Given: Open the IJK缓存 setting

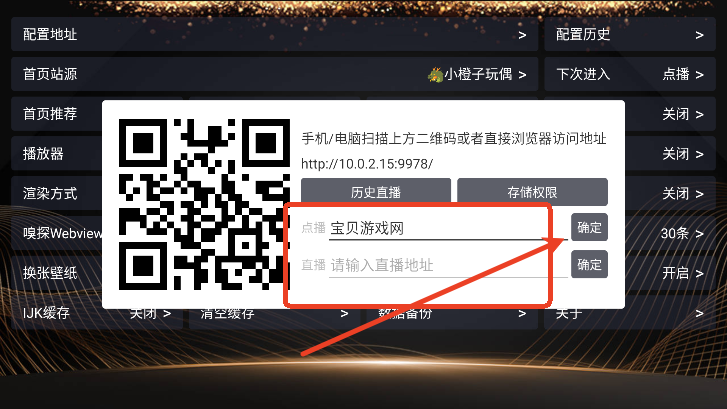Looking at the screenshot, I should 97,313.
